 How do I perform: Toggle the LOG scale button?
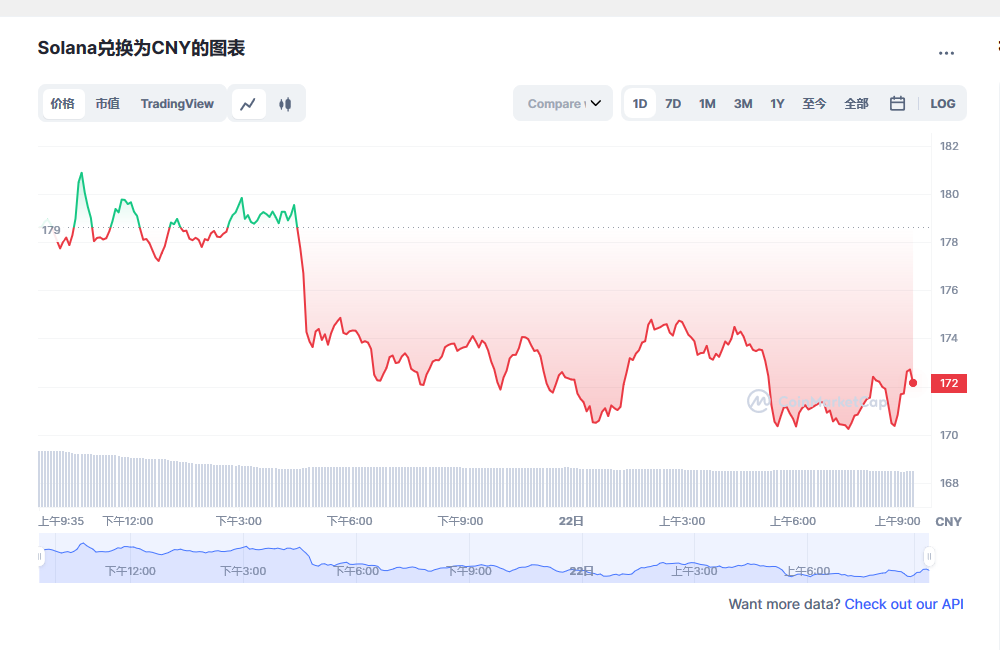coord(943,104)
